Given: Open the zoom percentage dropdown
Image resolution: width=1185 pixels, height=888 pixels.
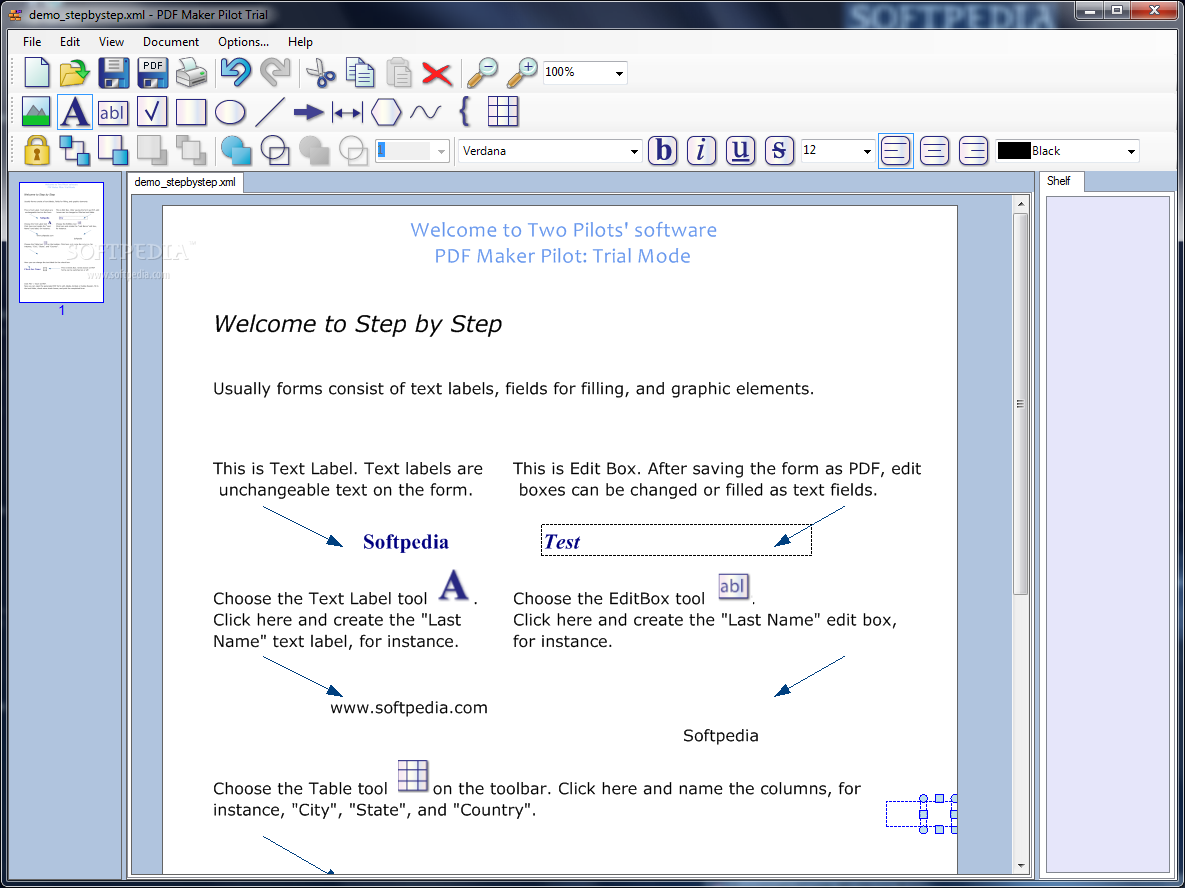Looking at the screenshot, I should click(619, 73).
